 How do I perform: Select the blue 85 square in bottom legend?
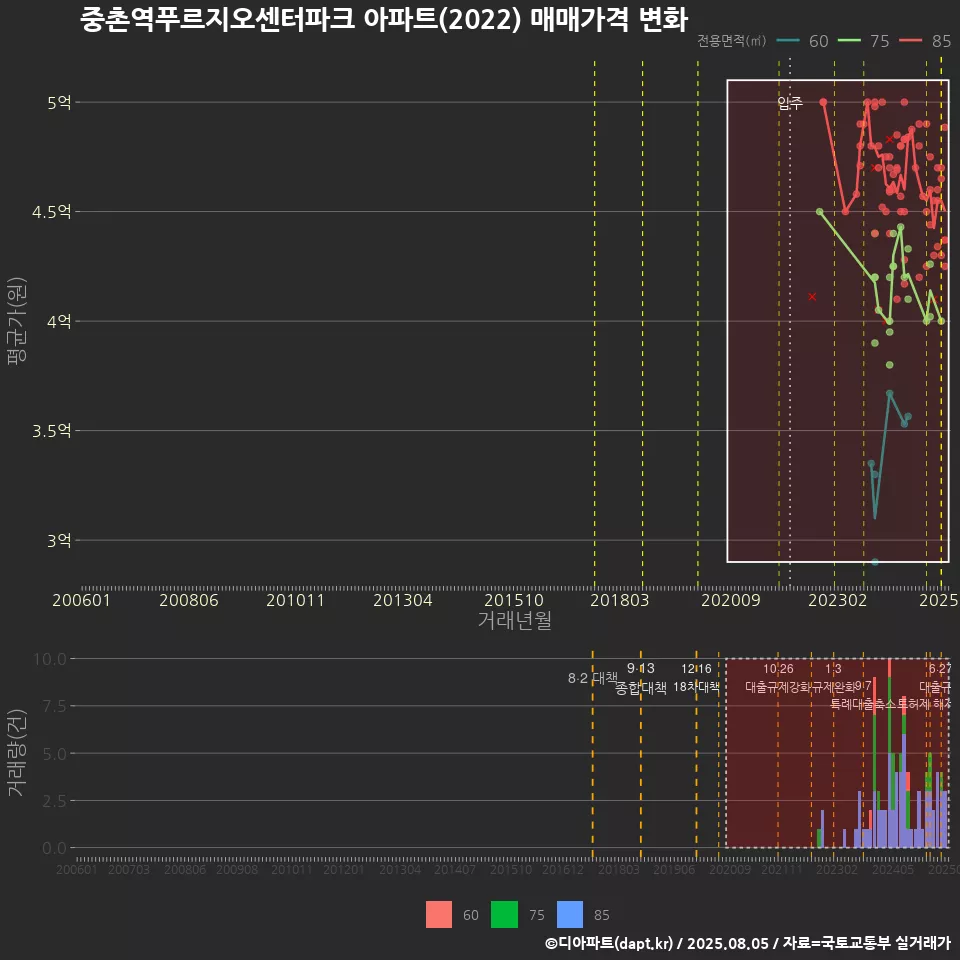570,914
